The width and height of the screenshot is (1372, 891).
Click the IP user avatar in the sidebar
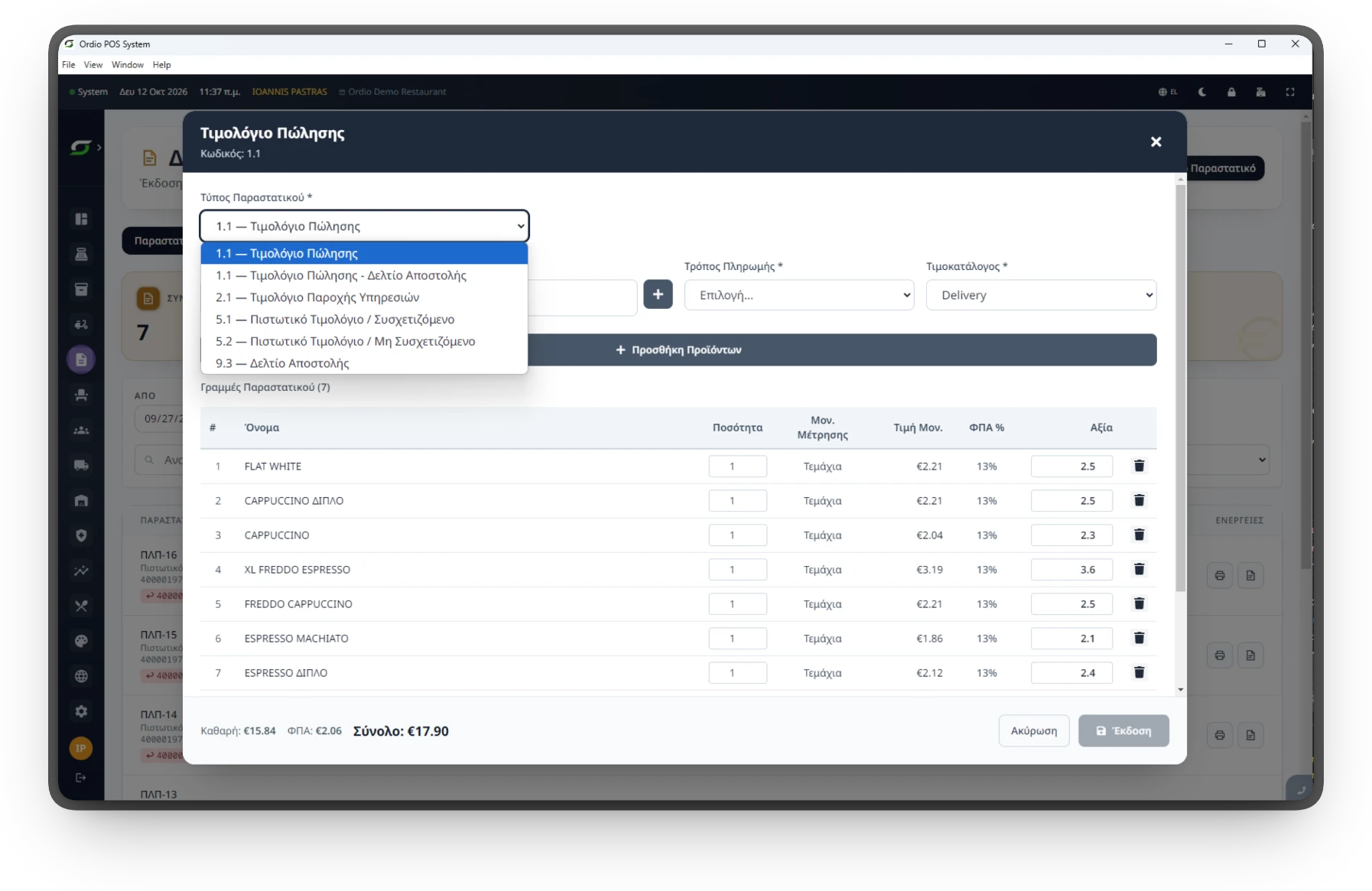tap(81, 748)
